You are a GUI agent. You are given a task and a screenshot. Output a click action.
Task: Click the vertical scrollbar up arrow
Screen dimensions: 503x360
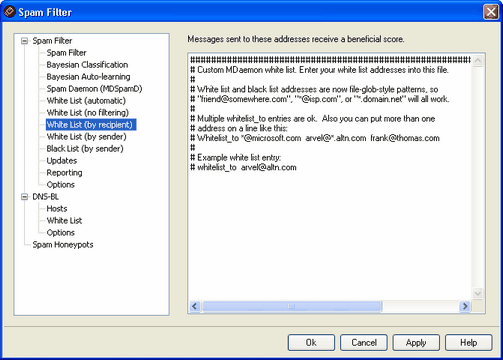pos(478,61)
